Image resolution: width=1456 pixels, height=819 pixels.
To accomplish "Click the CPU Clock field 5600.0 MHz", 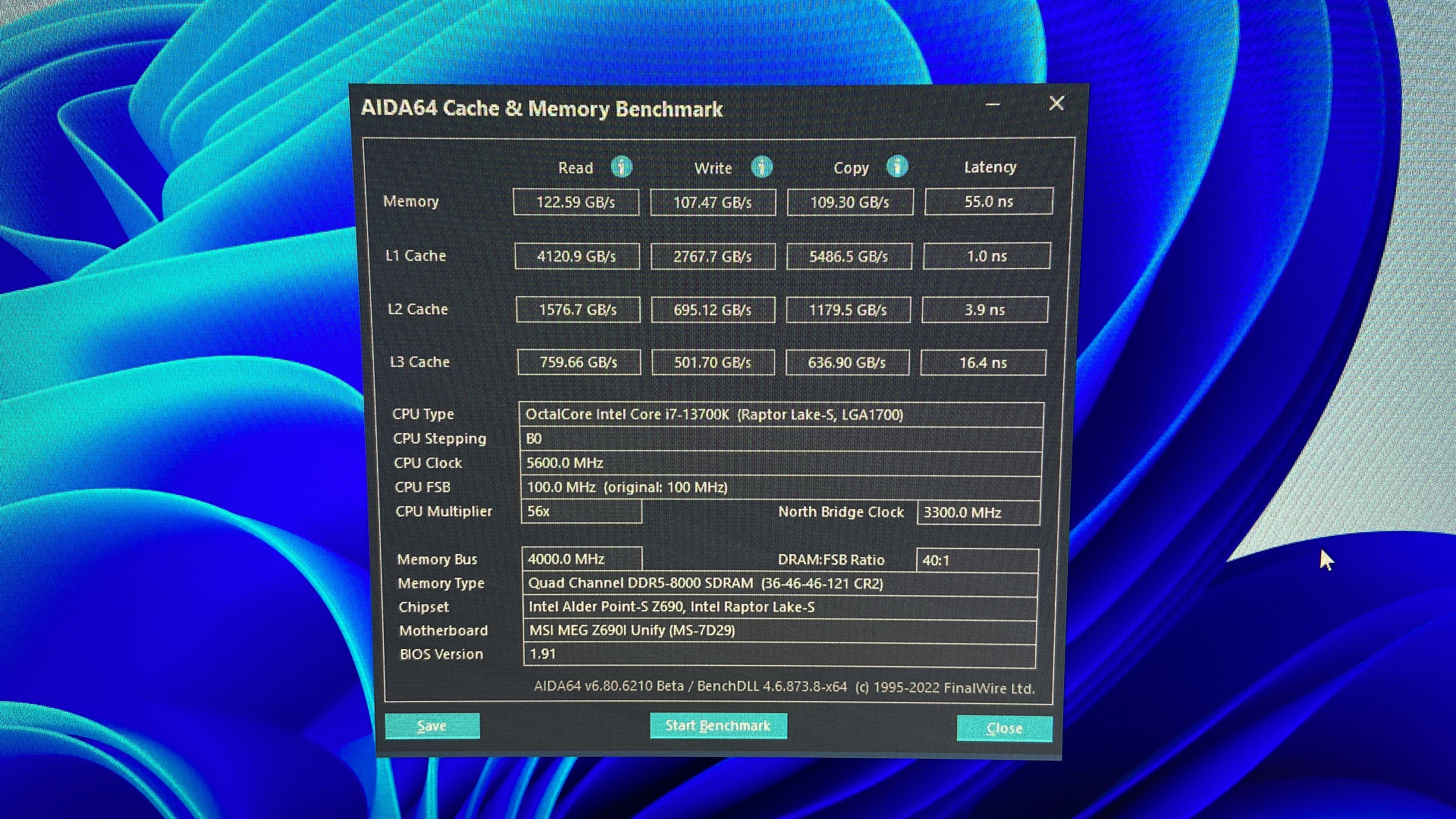I will (x=781, y=463).
